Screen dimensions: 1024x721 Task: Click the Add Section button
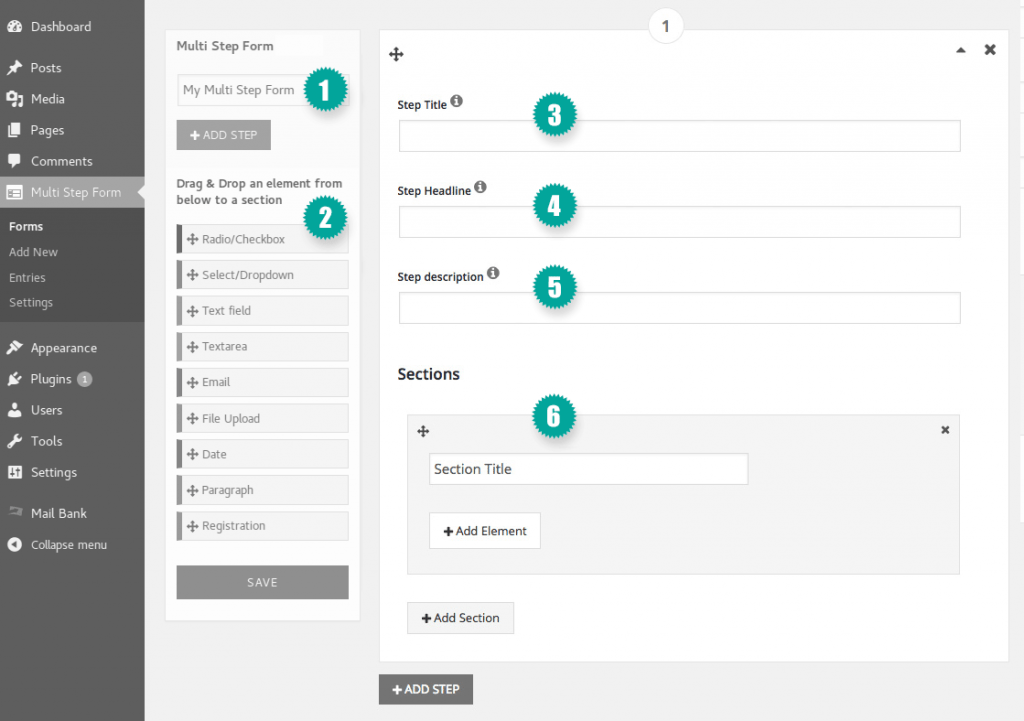coord(460,618)
